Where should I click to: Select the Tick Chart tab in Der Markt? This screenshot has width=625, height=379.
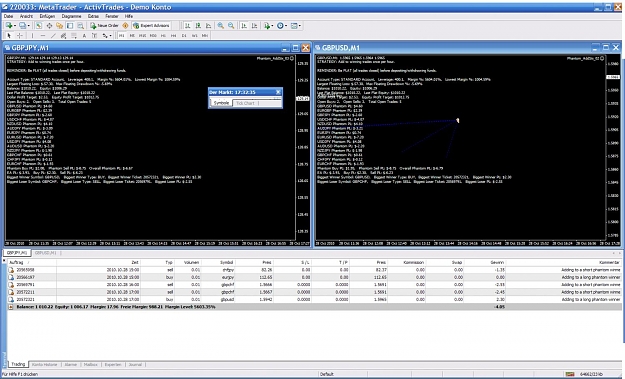(245, 103)
